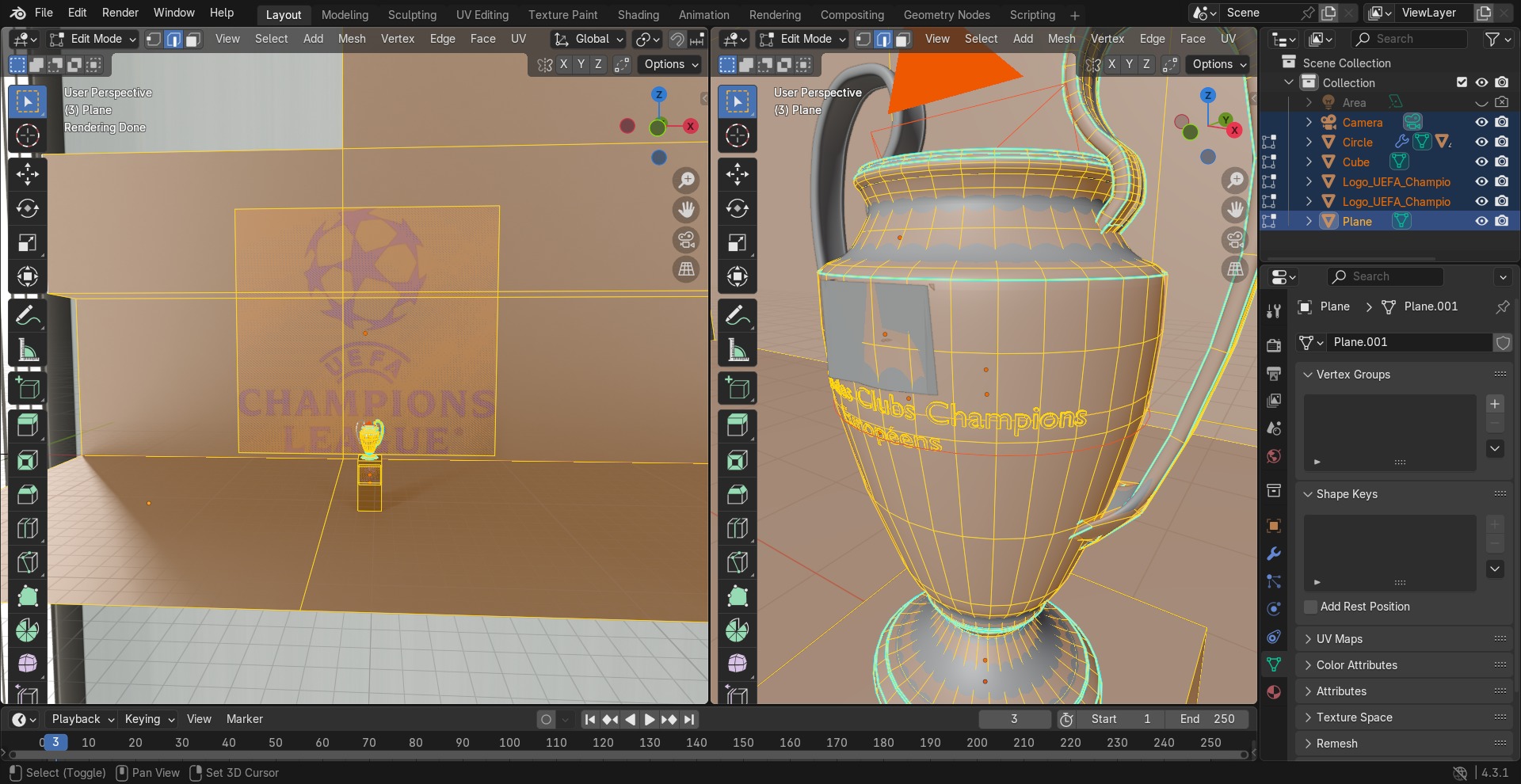Screen dimensions: 1521x784
Task: Open Marker menu in timeline
Action: [x=244, y=719]
